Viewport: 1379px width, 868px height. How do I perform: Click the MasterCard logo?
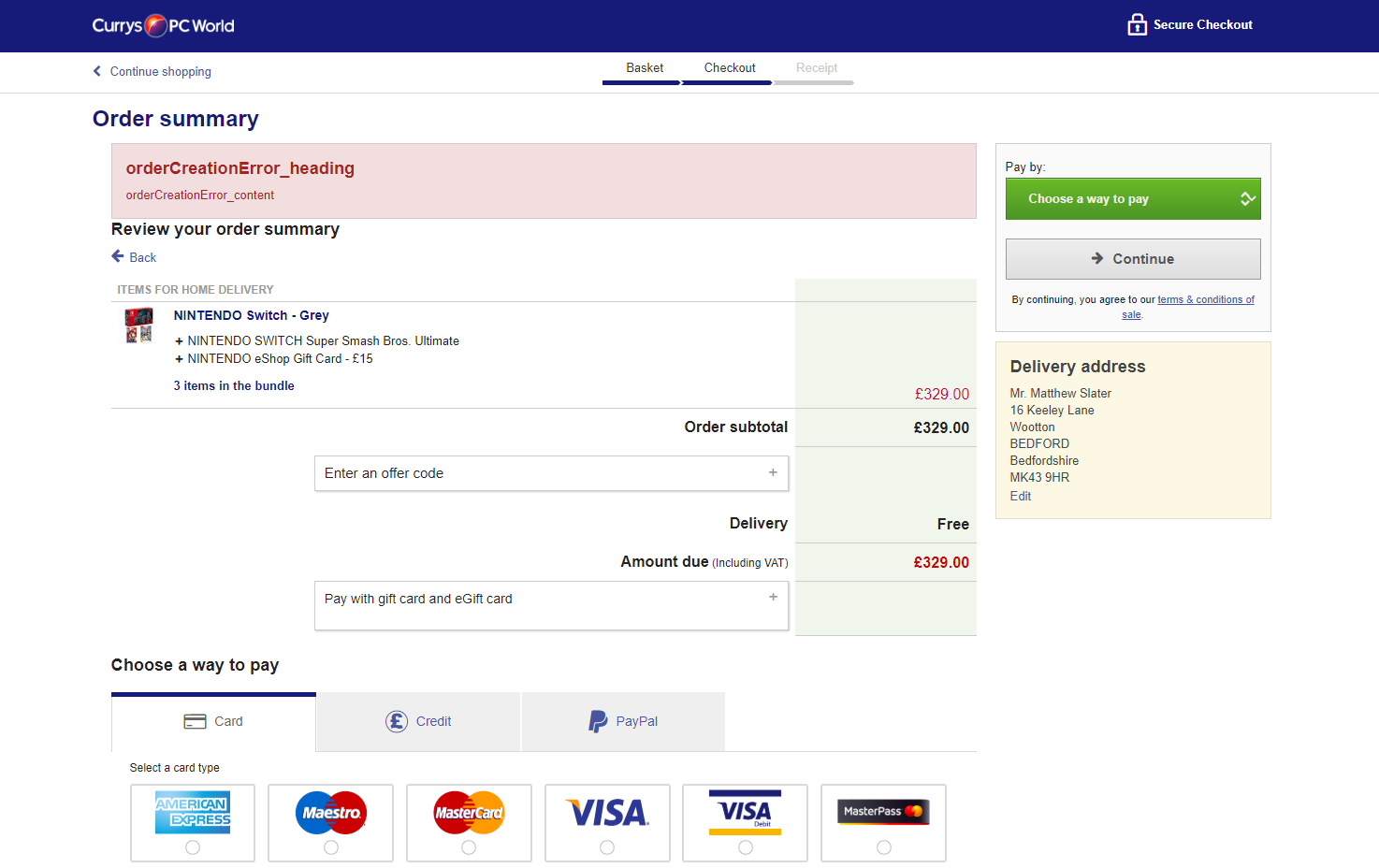[469, 813]
